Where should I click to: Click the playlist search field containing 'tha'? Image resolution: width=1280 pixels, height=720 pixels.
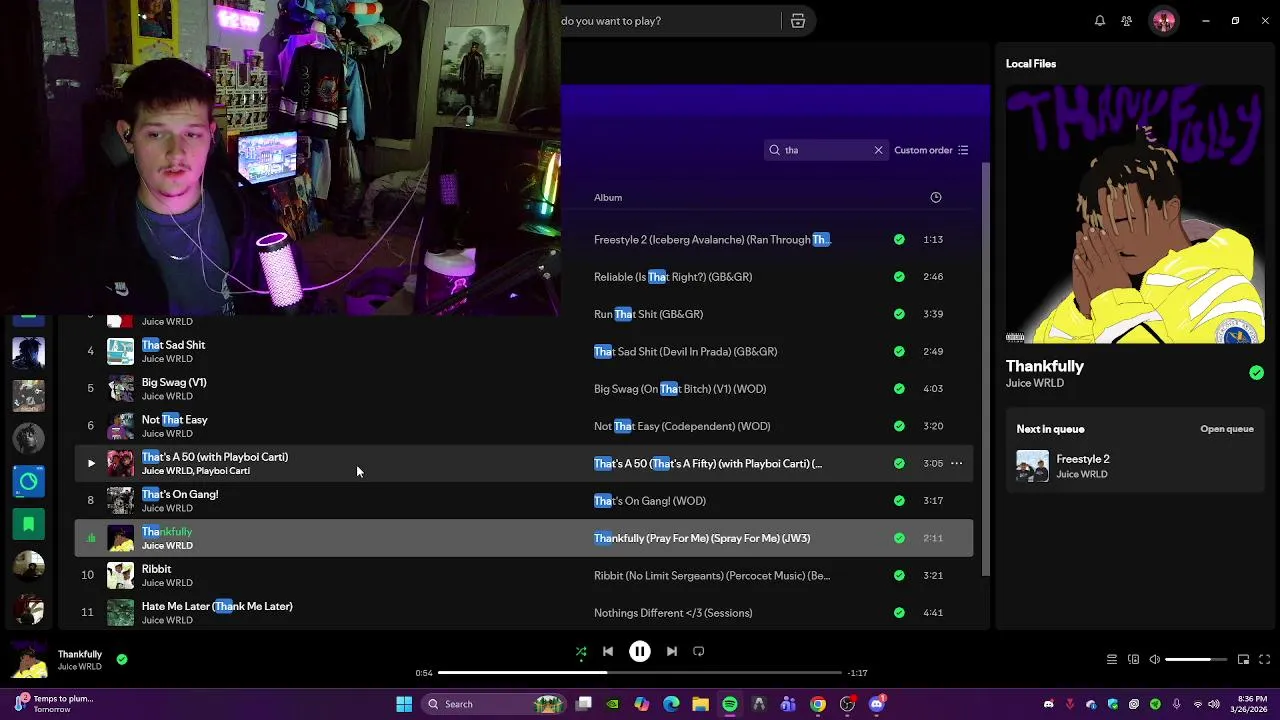pos(825,150)
